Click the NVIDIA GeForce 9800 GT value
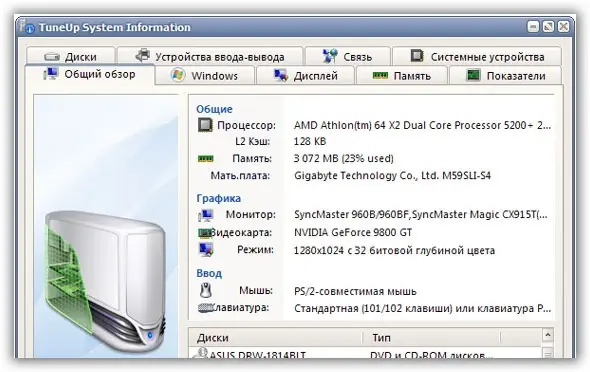 coord(353,232)
